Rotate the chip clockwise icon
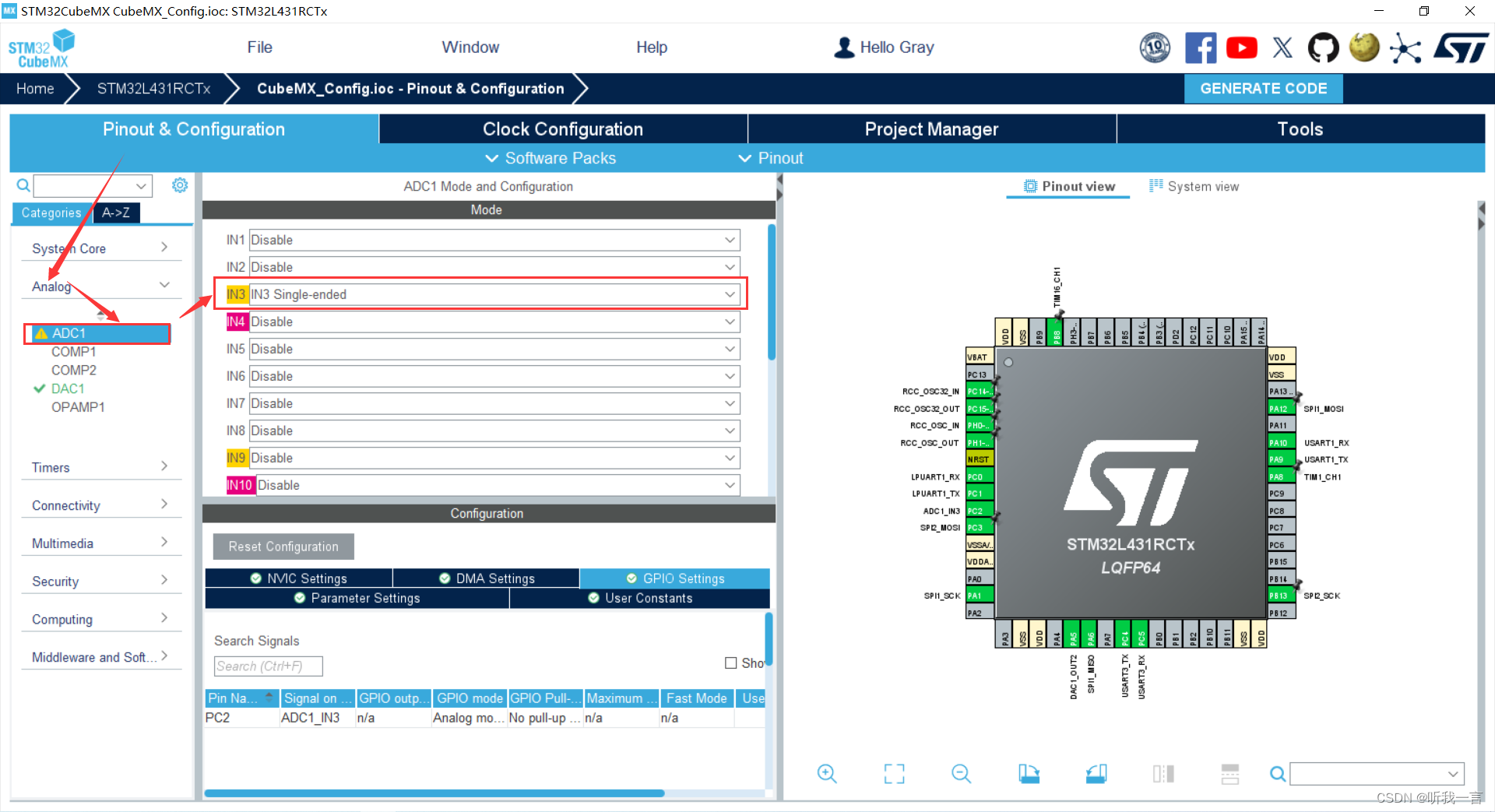The height and width of the screenshot is (812, 1495). click(1029, 773)
